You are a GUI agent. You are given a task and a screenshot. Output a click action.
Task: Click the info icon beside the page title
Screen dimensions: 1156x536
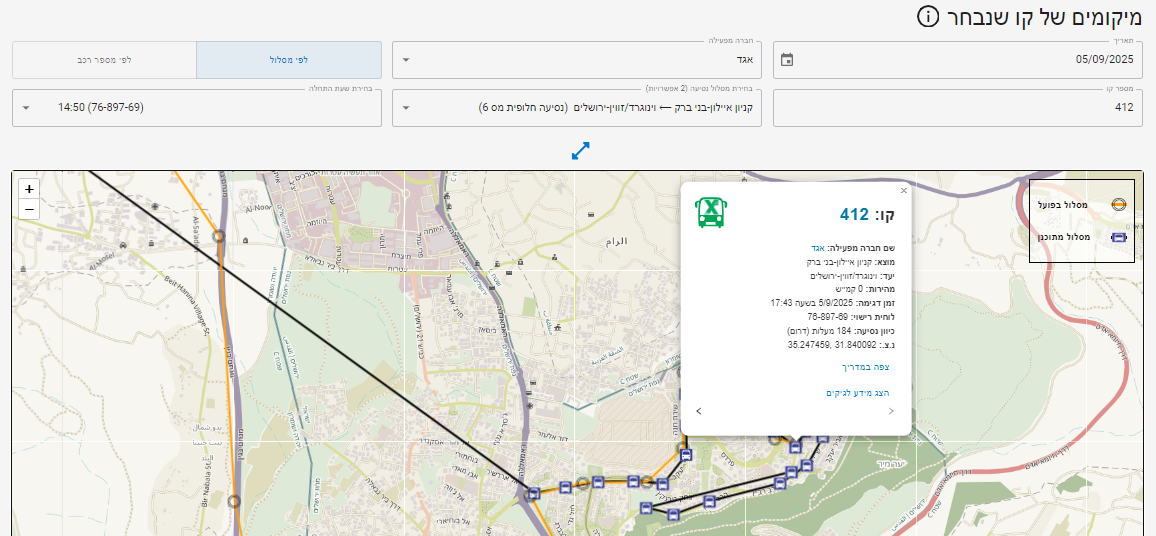(x=929, y=17)
